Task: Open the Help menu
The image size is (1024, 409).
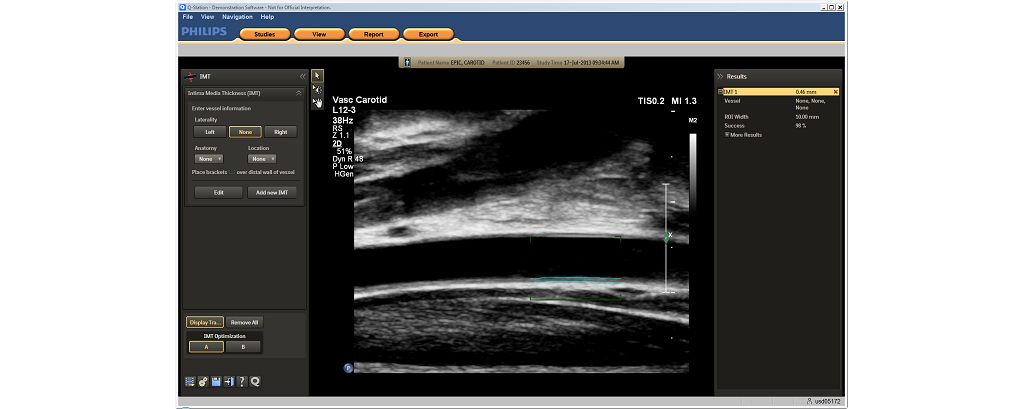Action: [x=267, y=17]
